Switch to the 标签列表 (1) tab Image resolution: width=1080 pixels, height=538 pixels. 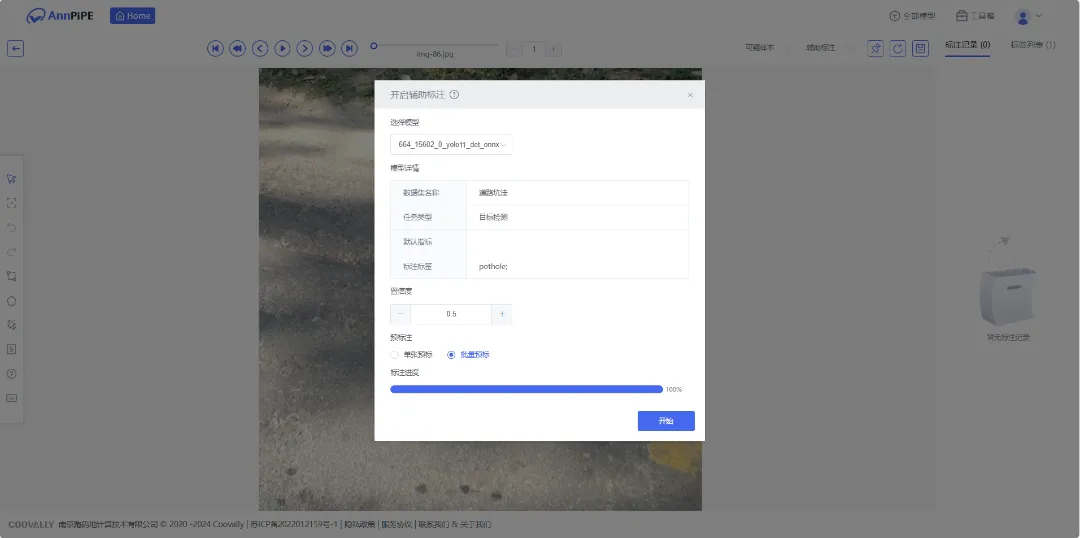click(1032, 45)
